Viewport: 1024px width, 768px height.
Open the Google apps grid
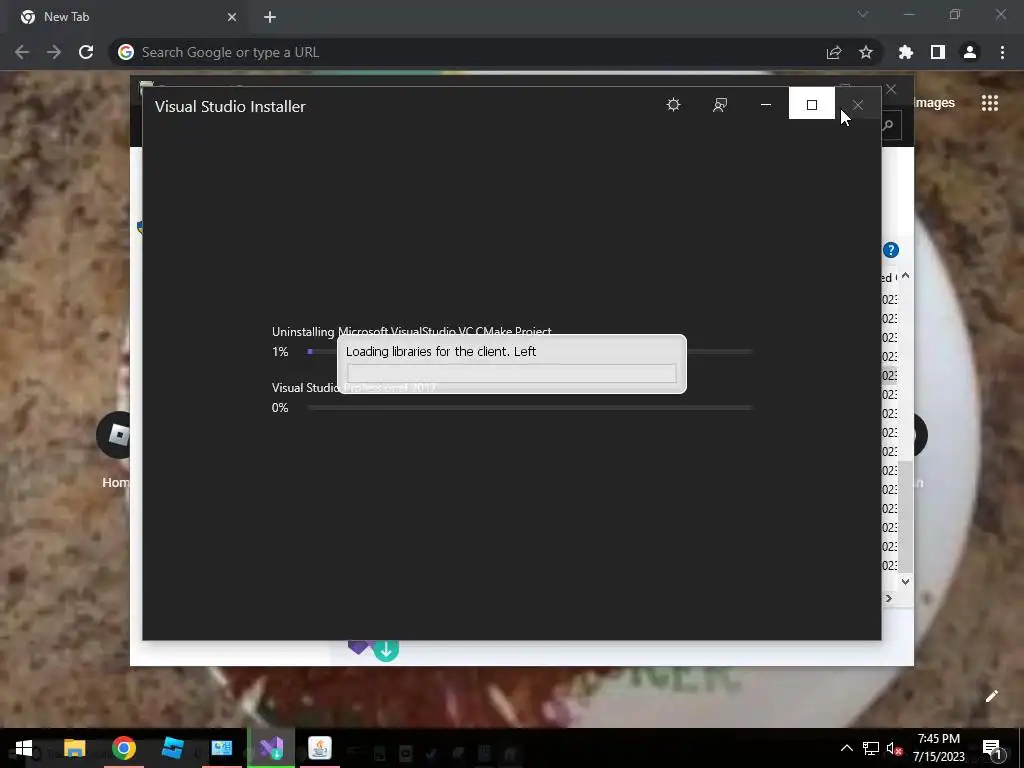(x=990, y=103)
